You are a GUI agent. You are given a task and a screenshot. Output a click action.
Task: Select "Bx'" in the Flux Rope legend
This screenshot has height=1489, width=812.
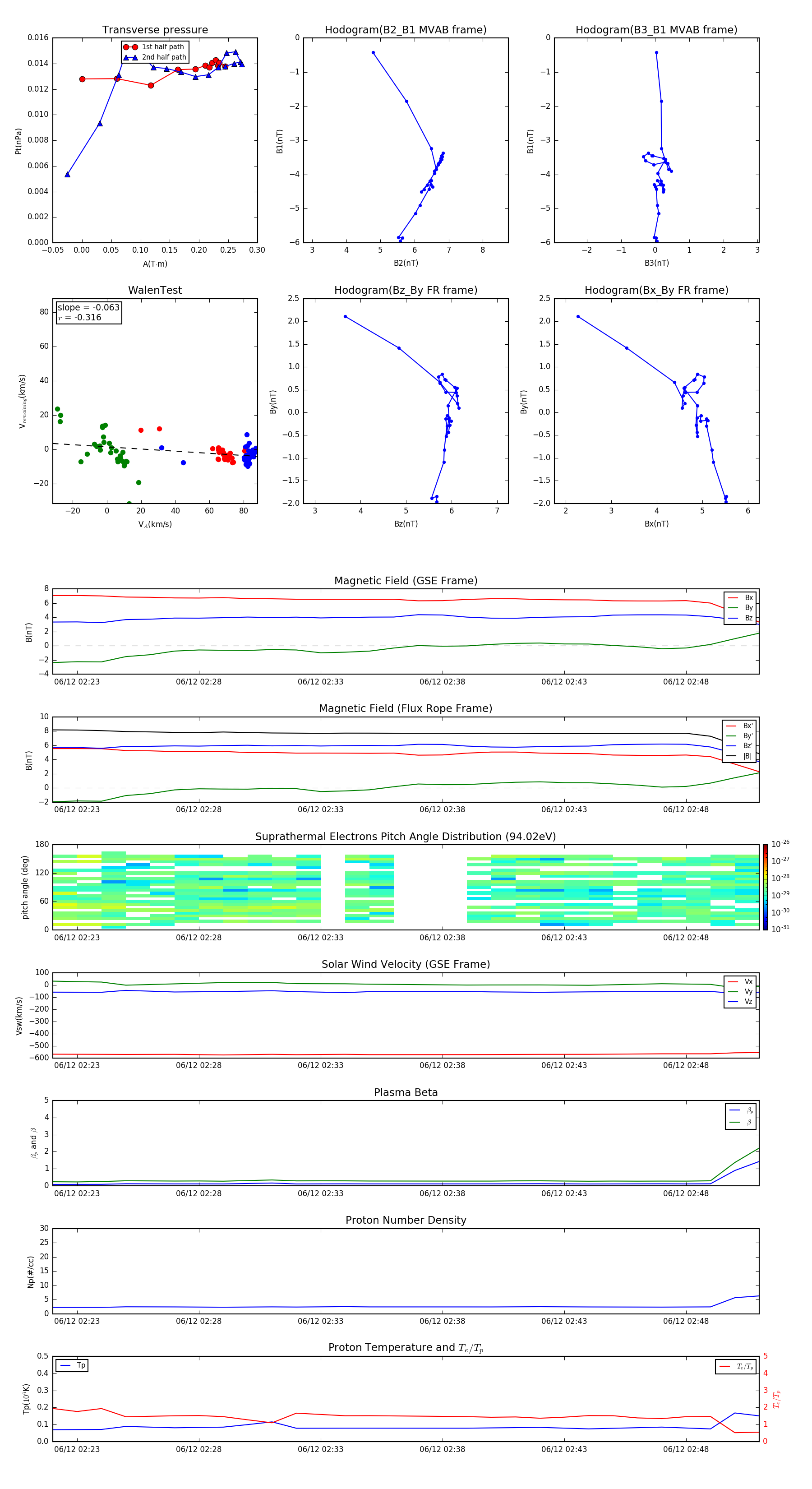[x=740, y=726]
